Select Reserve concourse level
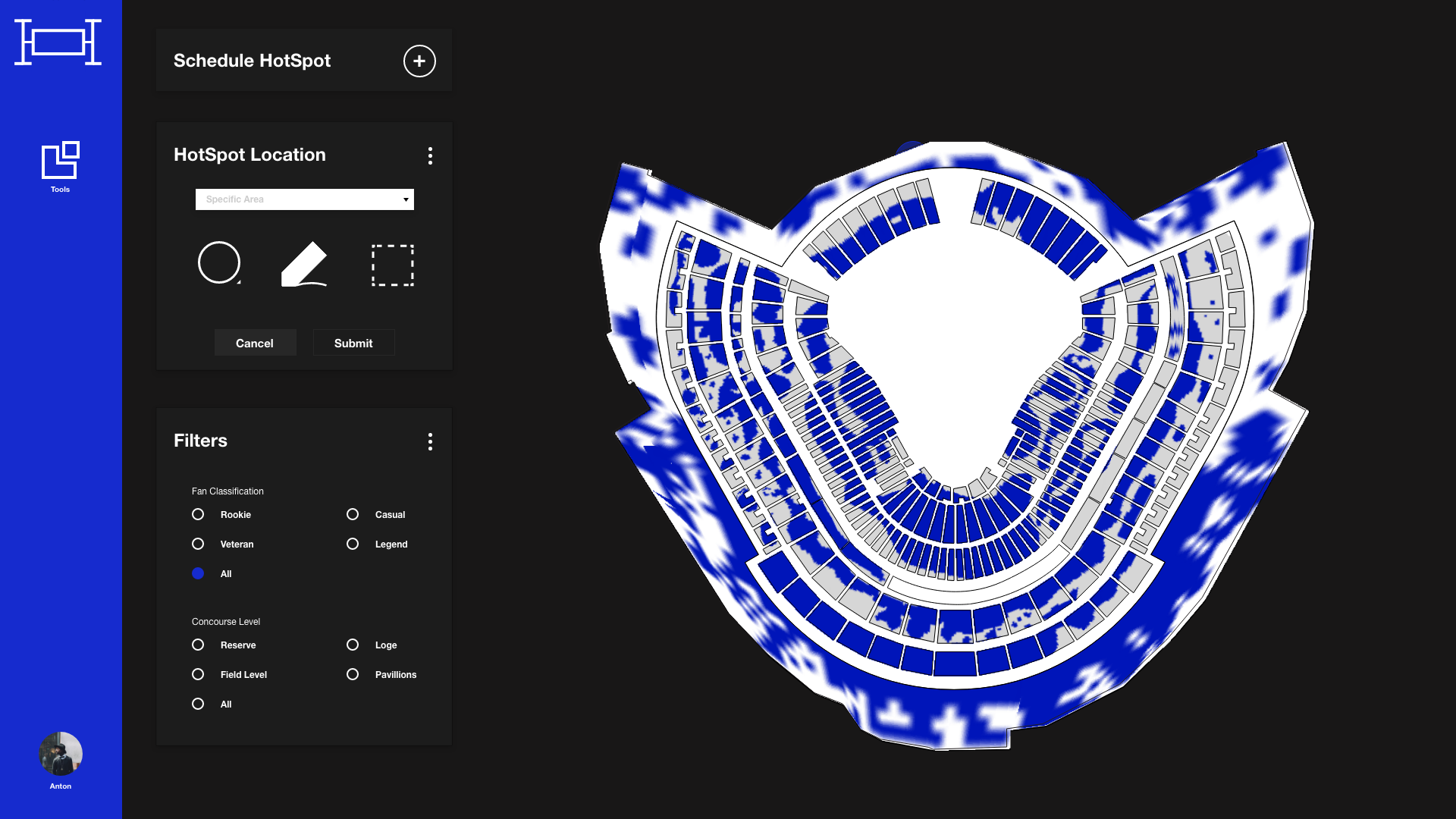1456x819 pixels. [198, 645]
